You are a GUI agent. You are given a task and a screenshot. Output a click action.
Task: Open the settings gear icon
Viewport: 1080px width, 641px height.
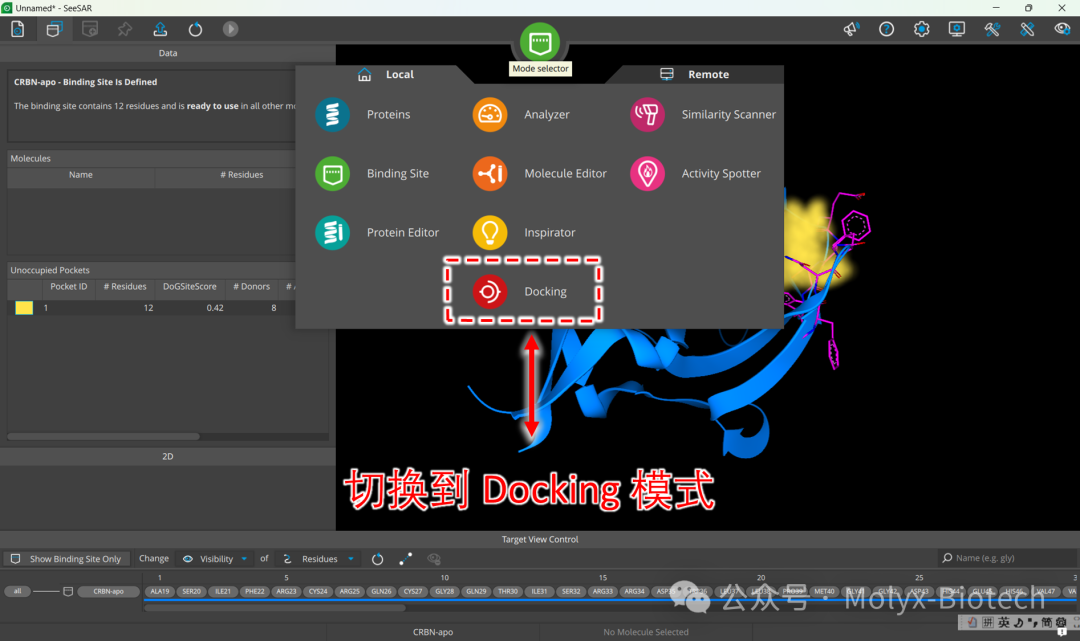click(922, 29)
